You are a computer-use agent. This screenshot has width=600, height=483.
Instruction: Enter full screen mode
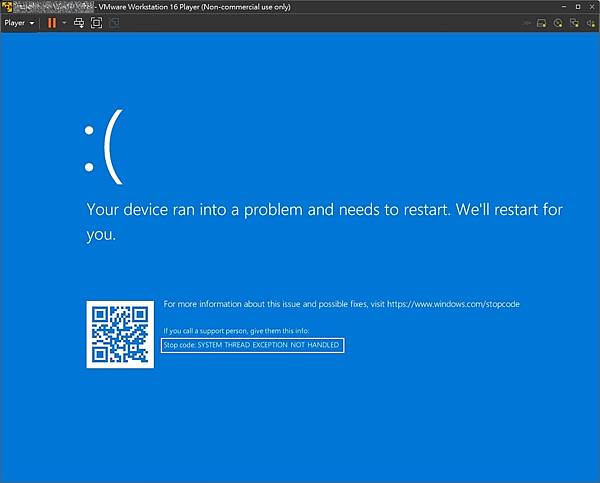click(x=96, y=23)
